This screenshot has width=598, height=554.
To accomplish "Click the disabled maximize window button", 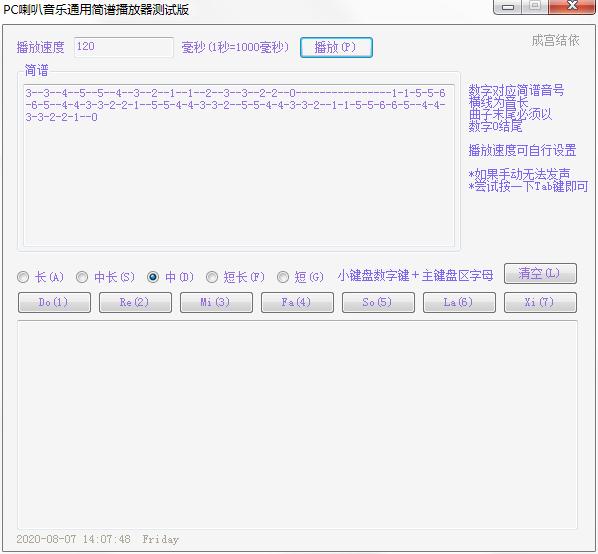I will tap(535, 6).
